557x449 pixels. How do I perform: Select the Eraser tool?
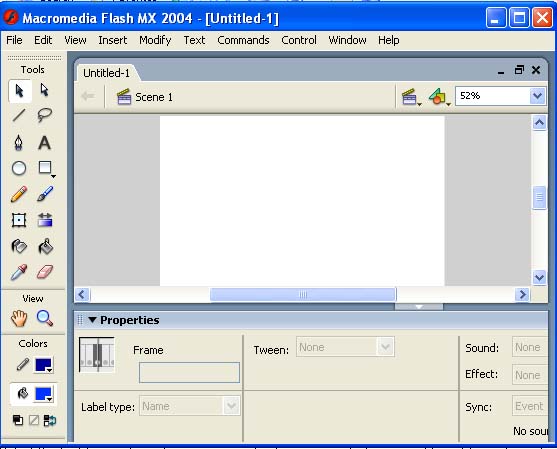(x=45, y=272)
